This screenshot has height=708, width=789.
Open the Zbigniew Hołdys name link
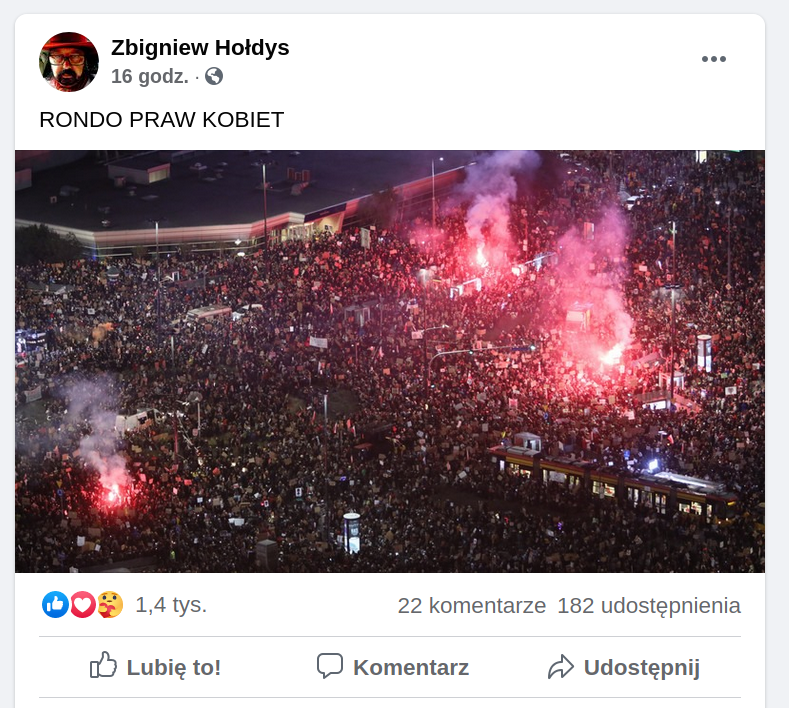coord(200,48)
